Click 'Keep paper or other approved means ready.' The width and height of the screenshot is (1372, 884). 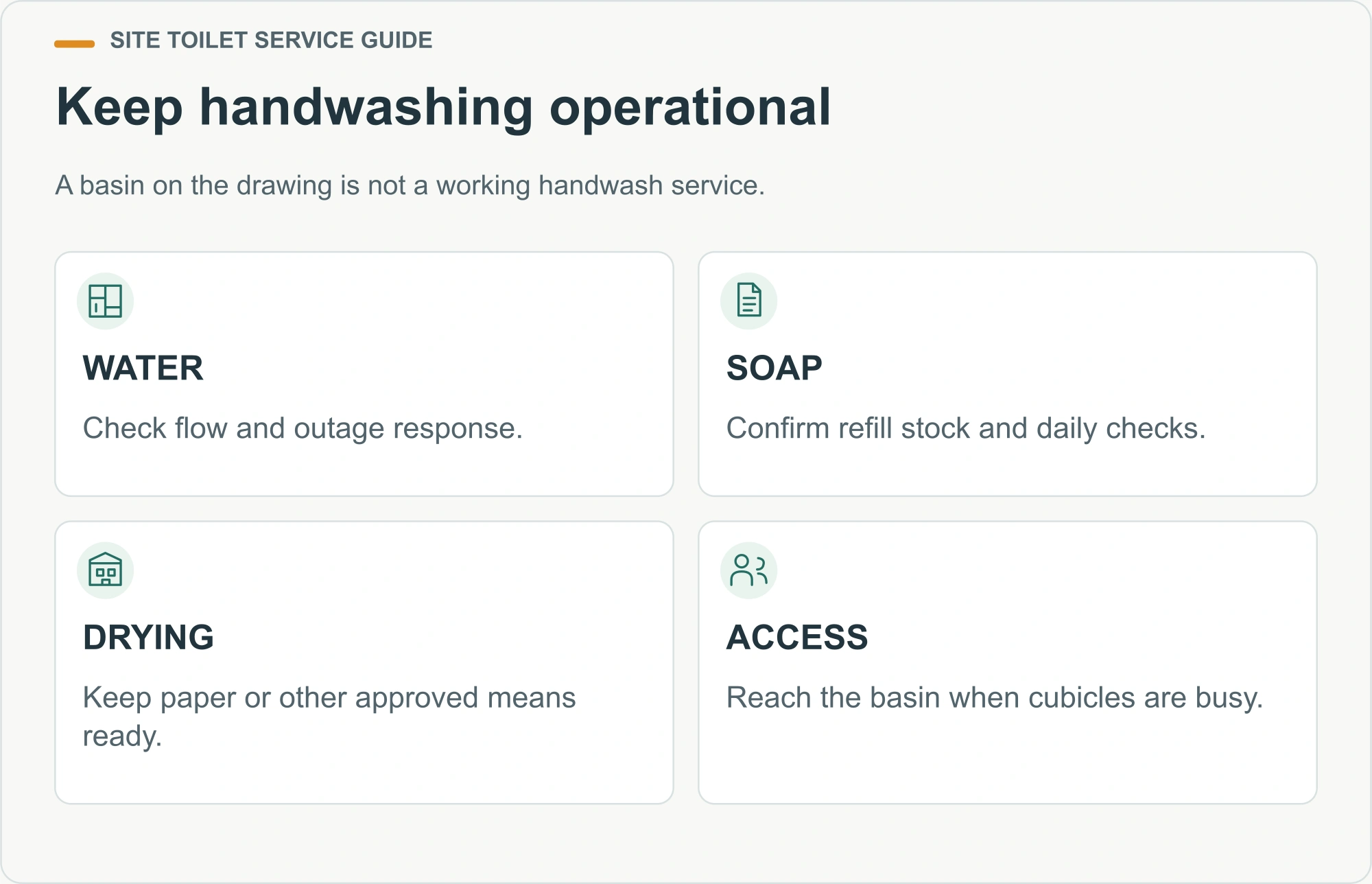pyautogui.click(x=329, y=717)
